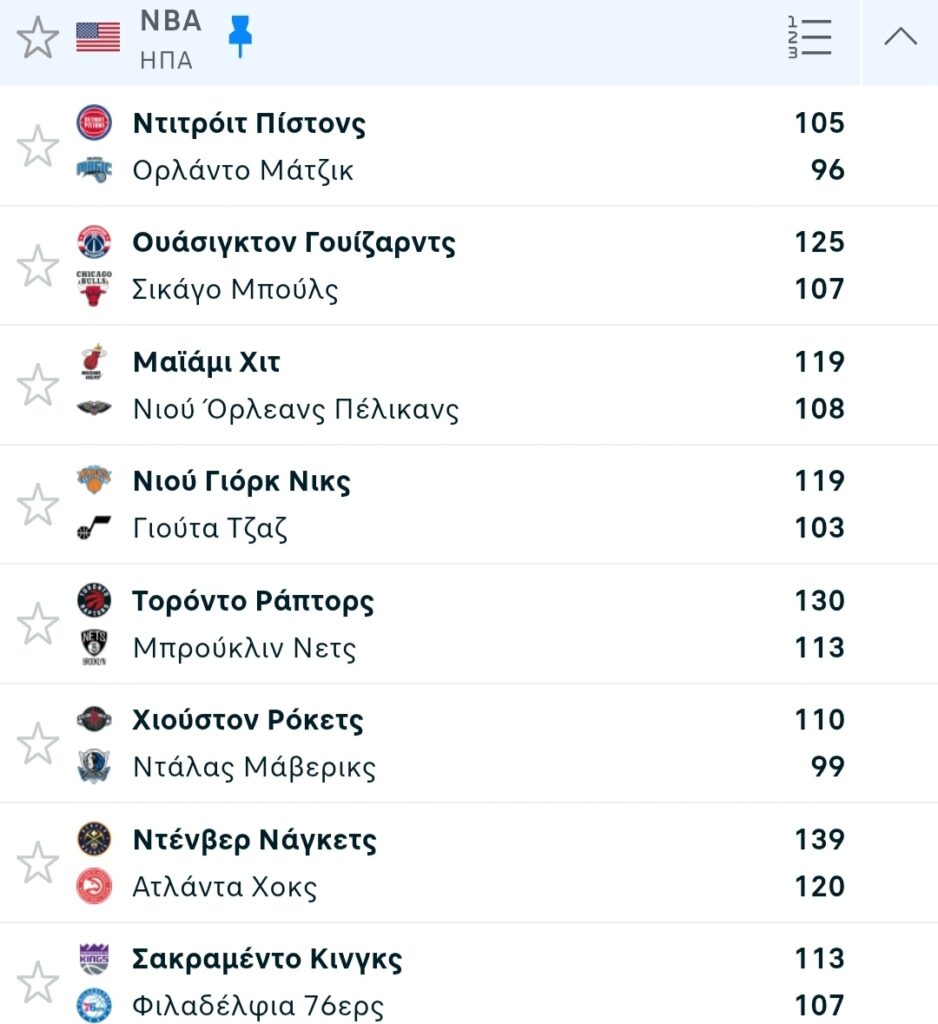
Task: Toggle favorite star for Pistons vs Magic
Action: click(x=38, y=147)
